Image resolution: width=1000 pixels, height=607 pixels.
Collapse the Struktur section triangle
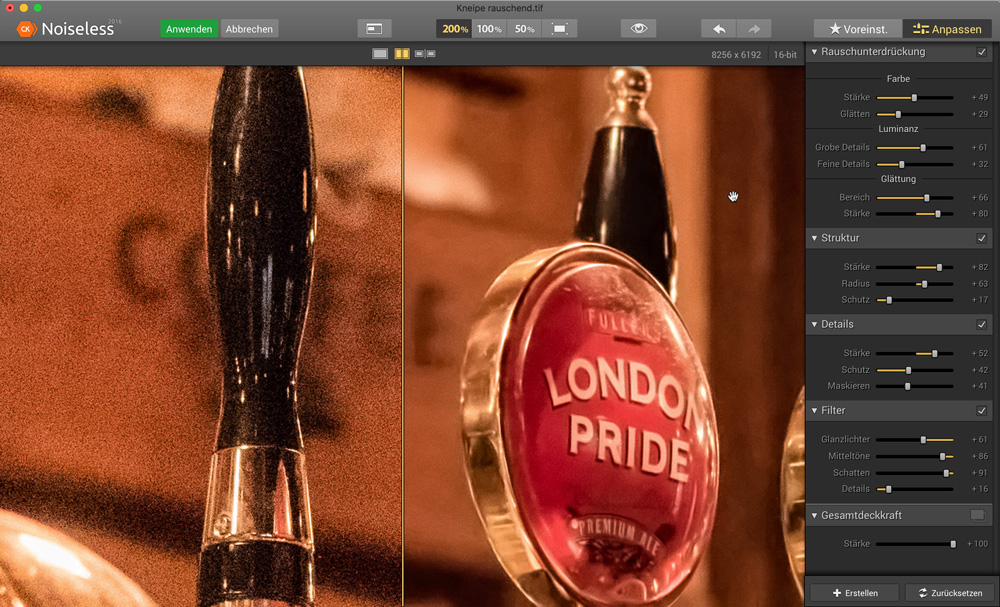point(814,238)
